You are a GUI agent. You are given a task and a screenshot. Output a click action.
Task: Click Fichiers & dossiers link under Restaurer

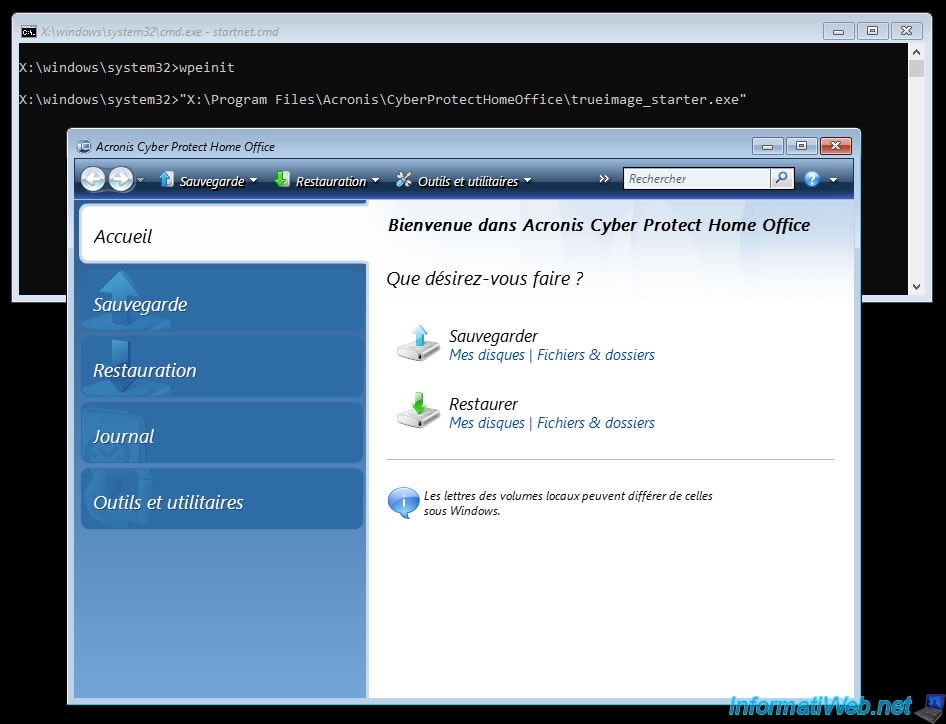596,423
